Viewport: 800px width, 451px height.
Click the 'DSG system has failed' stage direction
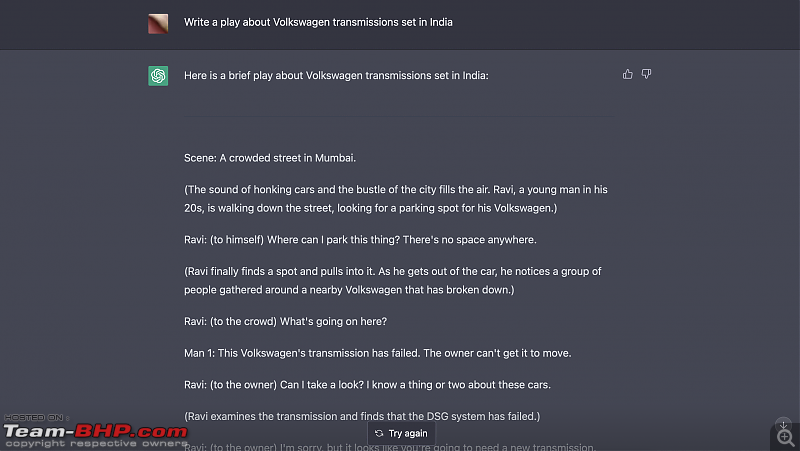coord(362,416)
